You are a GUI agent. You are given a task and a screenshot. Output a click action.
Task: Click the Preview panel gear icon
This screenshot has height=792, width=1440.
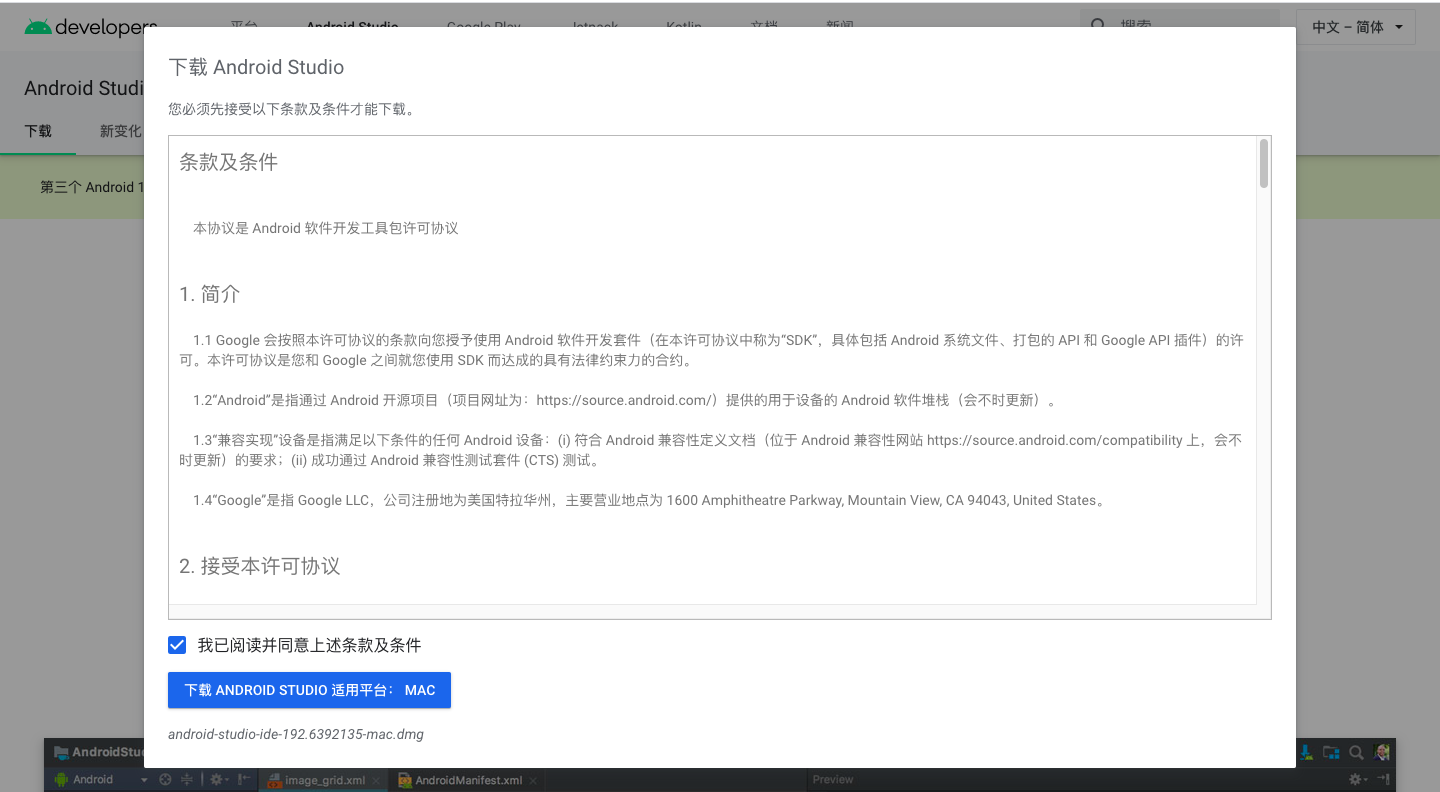click(1356, 779)
